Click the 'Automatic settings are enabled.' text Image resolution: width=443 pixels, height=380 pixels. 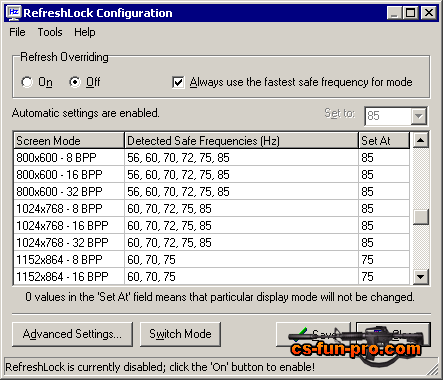pos(86,113)
